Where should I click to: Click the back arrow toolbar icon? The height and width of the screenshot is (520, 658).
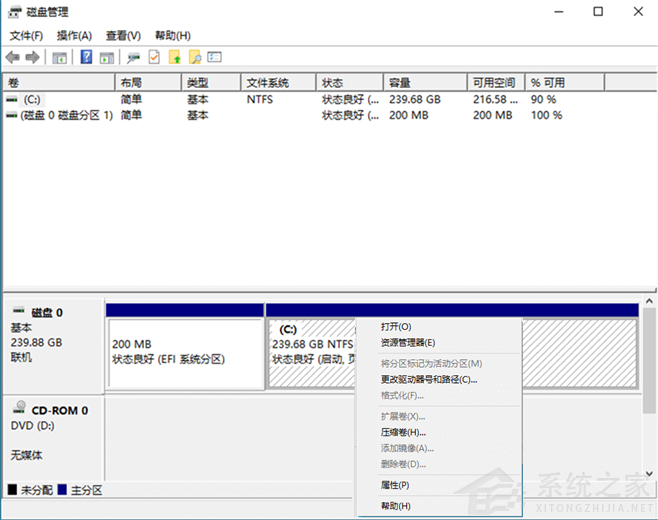click(x=12, y=57)
